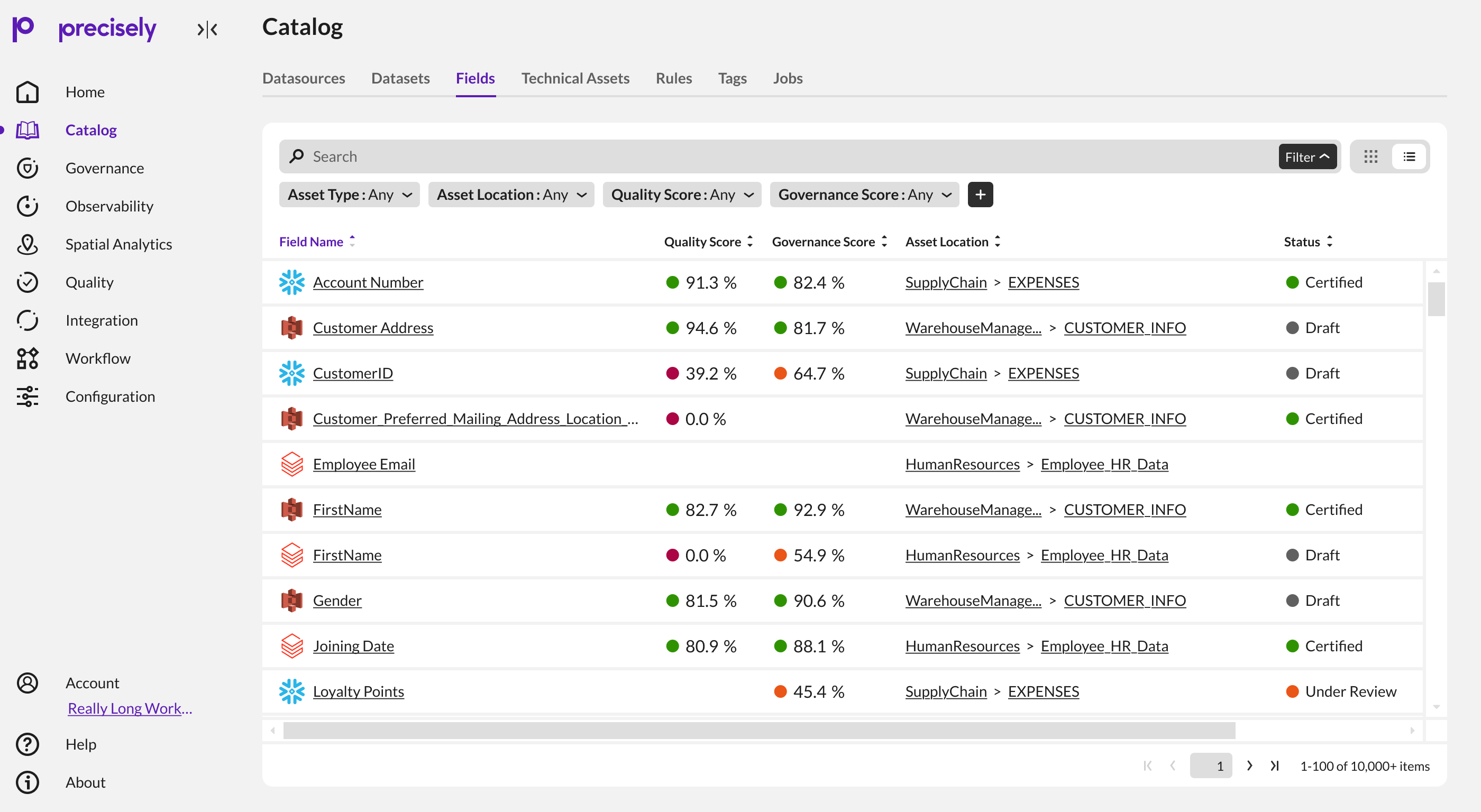The image size is (1481, 812).
Task: Open the Integration sidebar icon
Action: tap(27, 320)
